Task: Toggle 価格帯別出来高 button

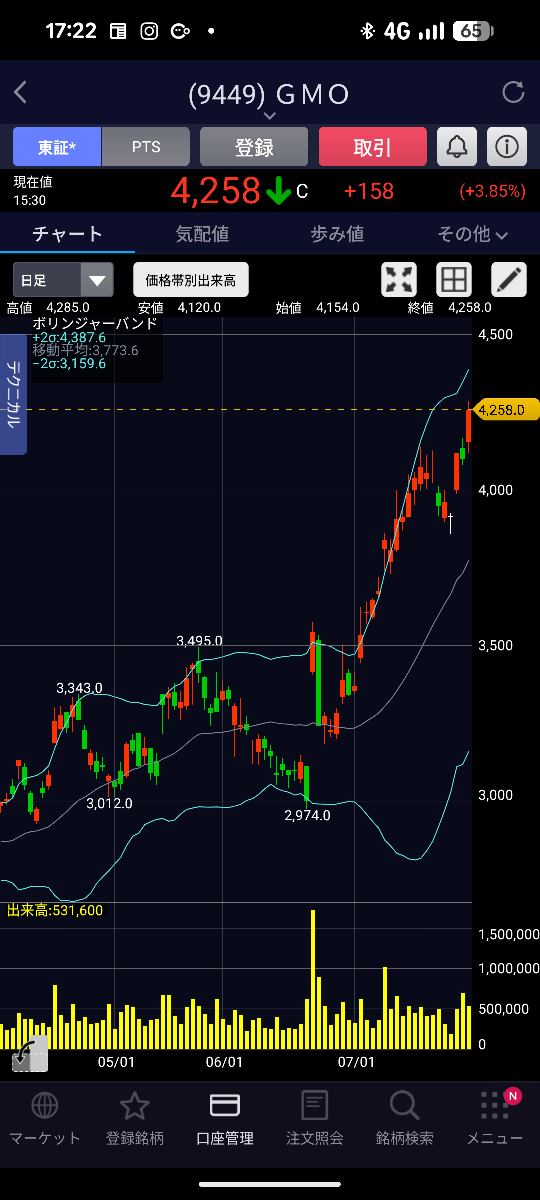Action: [x=190, y=280]
